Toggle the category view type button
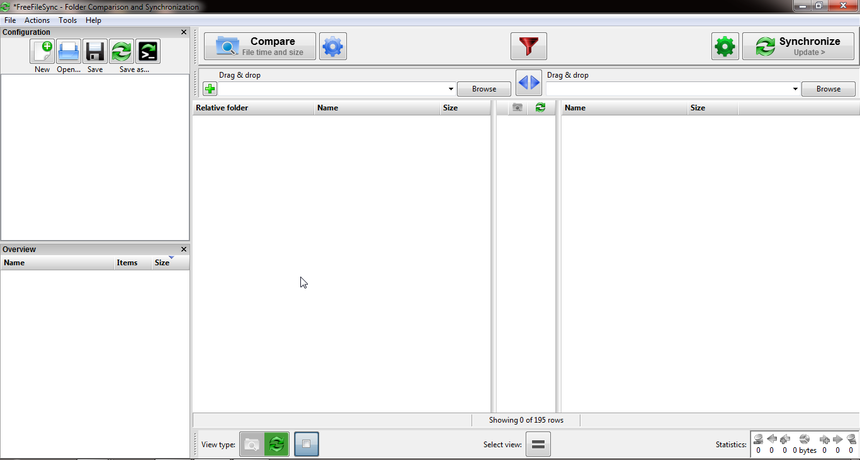 coord(252,444)
